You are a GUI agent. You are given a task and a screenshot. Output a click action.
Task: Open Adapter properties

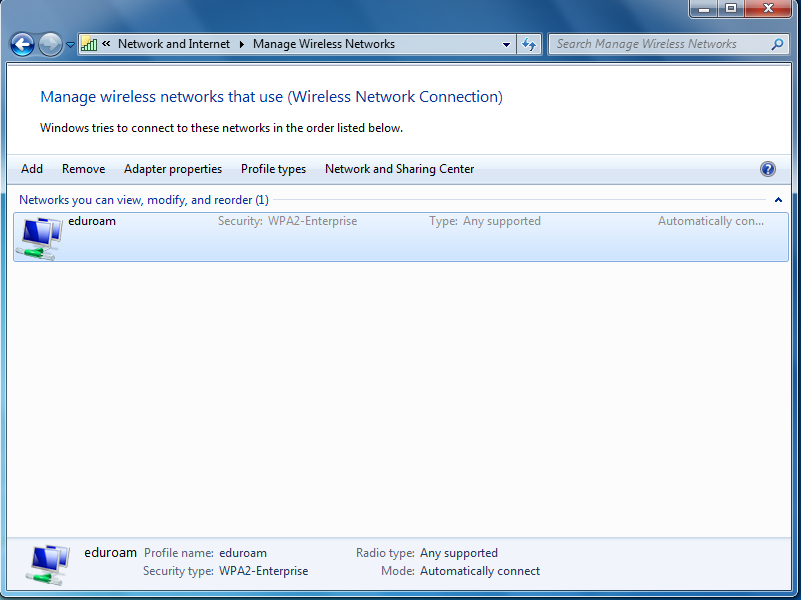[173, 169]
